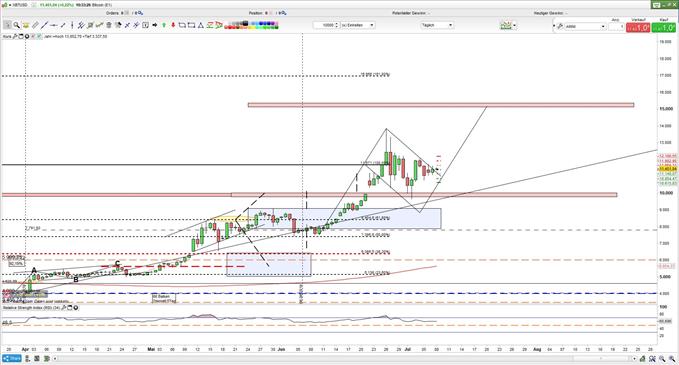The width and height of the screenshot is (679, 365).
Task: Click the 'Heutiger Gewinn' label
Action: pos(549,13)
